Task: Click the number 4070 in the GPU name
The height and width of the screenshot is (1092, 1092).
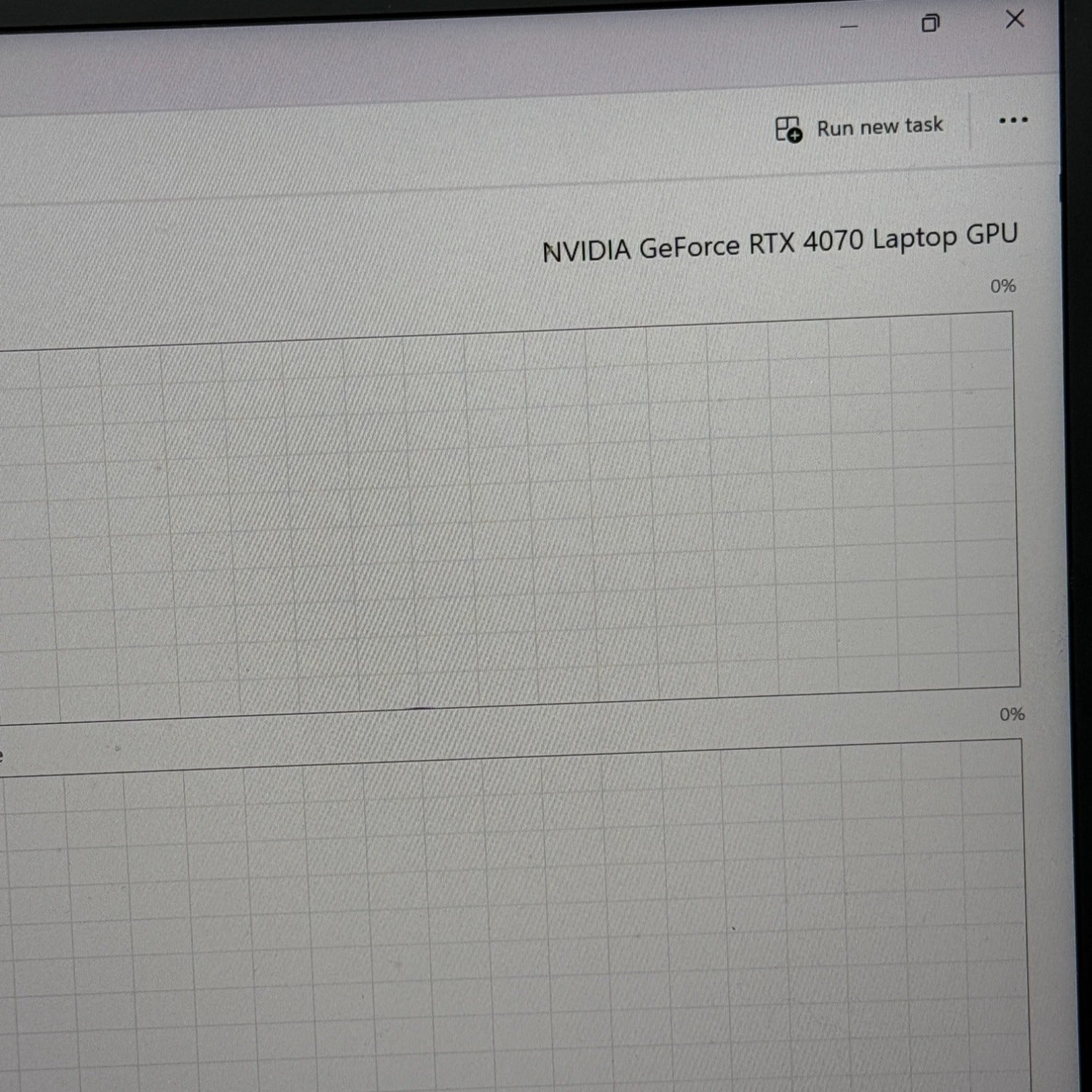Action: tap(833, 240)
